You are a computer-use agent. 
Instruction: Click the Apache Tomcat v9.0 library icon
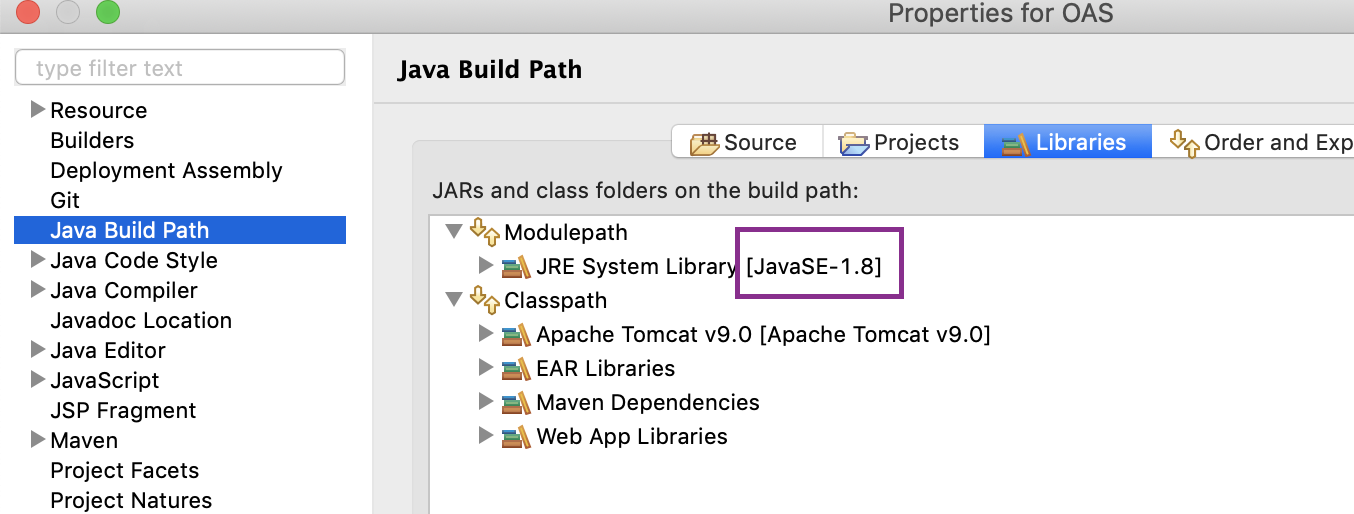tap(516, 335)
